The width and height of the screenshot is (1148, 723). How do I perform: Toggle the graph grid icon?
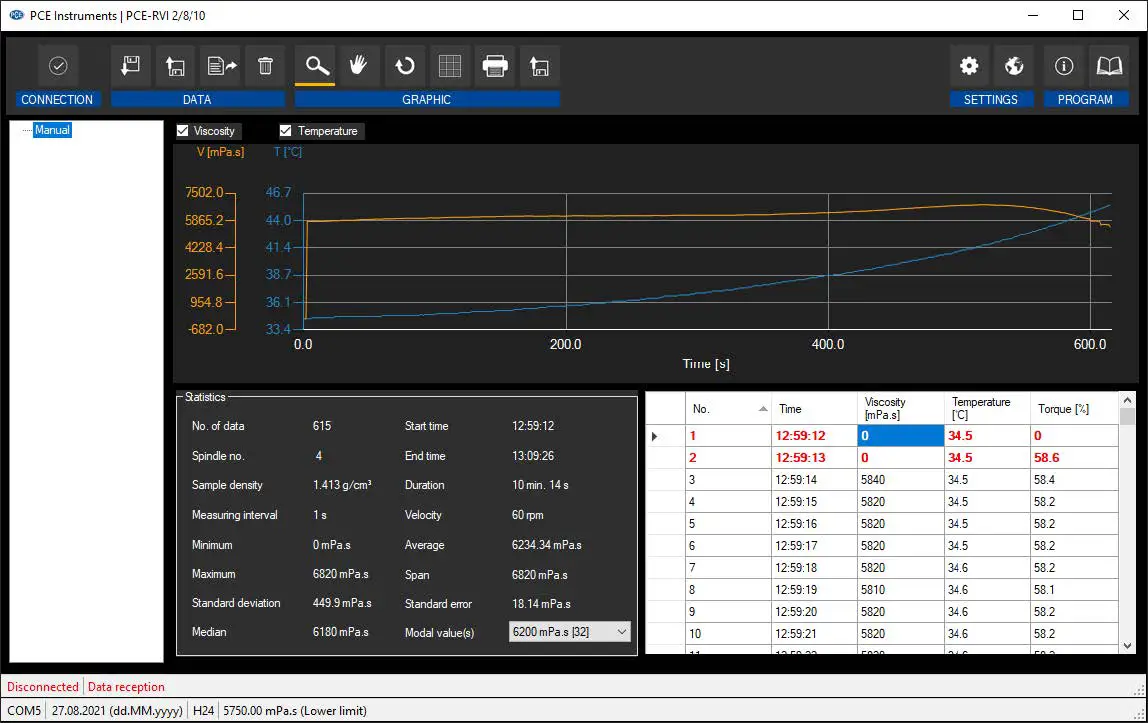(x=450, y=66)
